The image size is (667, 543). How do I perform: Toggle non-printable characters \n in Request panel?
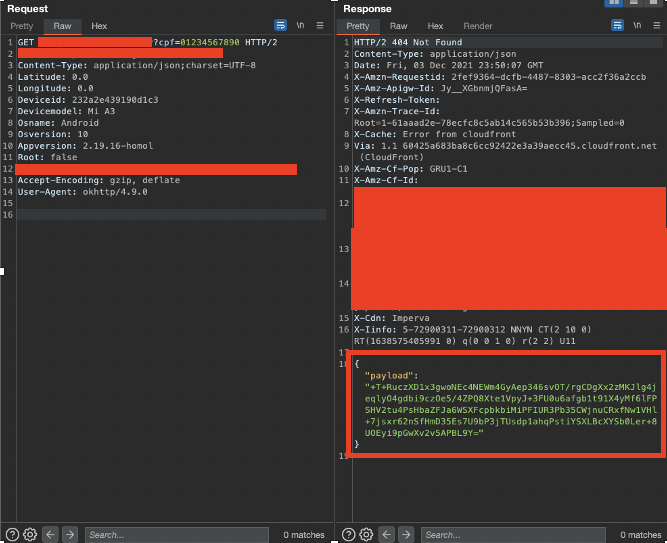click(x=300, y=26)
